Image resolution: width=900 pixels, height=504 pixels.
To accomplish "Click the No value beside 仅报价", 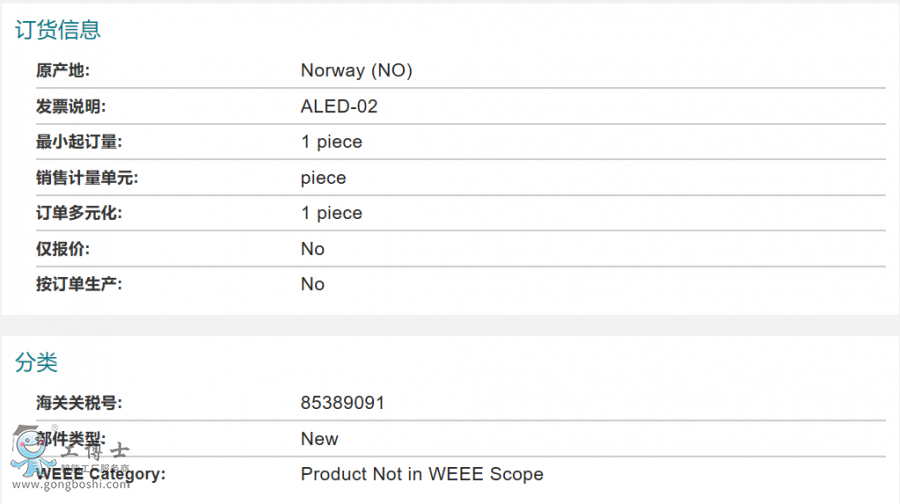I will [x=312, y=249].
